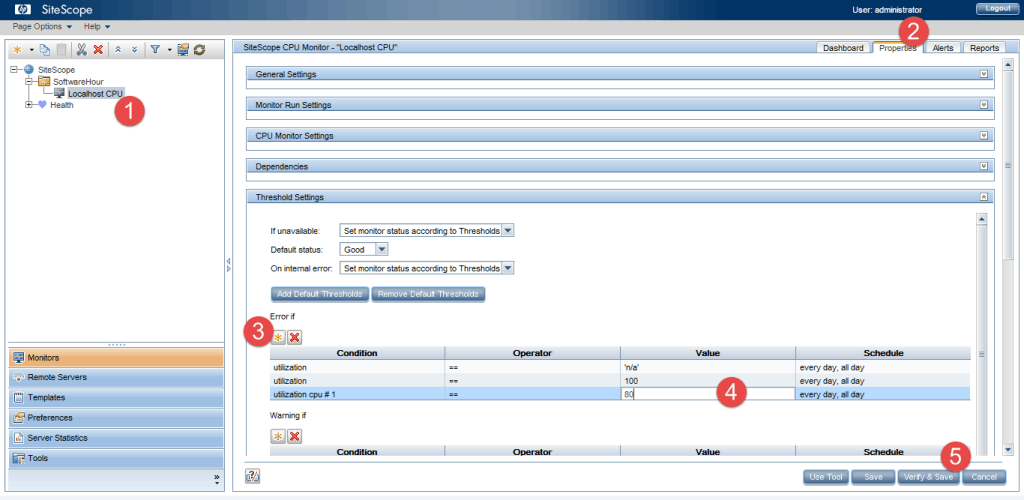The height and width of the screenshot is (500, 1024).
Task: Expand the Monitor Run Settings panel
Action: click(984, 104)
